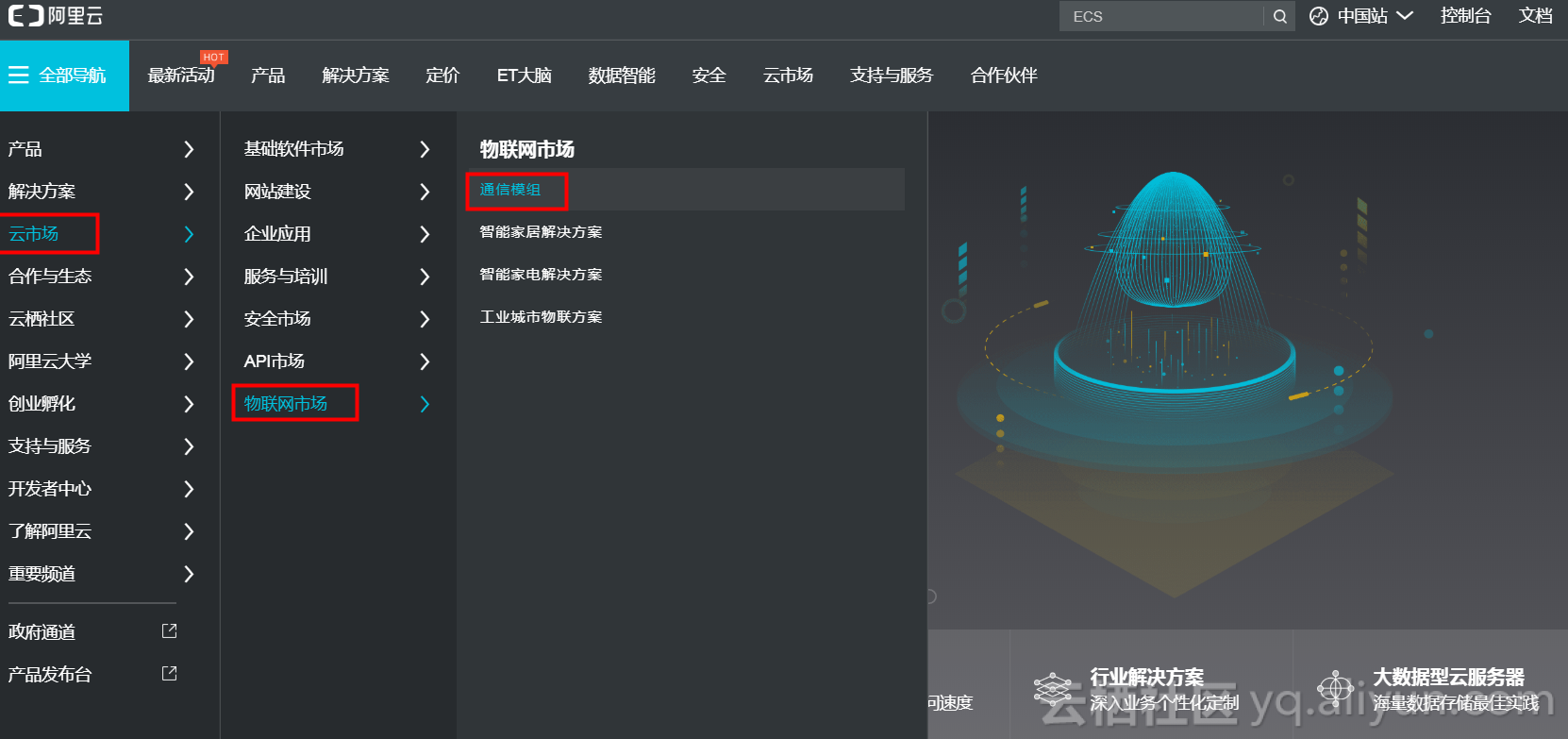Select 阿里云大学 in left sidebar
This screenshot has width=1568, height=739.
point(50,361)
